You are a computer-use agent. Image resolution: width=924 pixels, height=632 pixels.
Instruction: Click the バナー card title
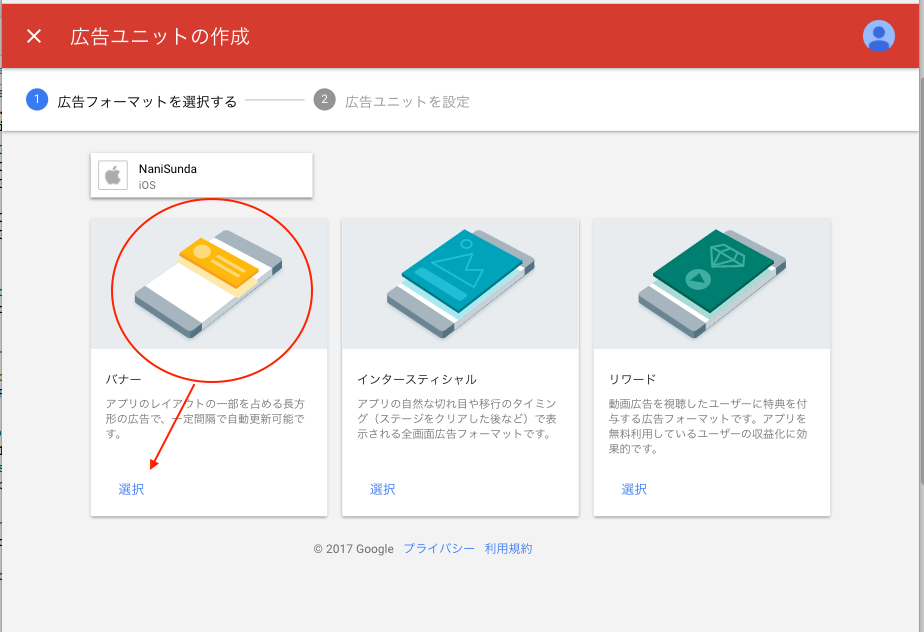pos(123,379)
